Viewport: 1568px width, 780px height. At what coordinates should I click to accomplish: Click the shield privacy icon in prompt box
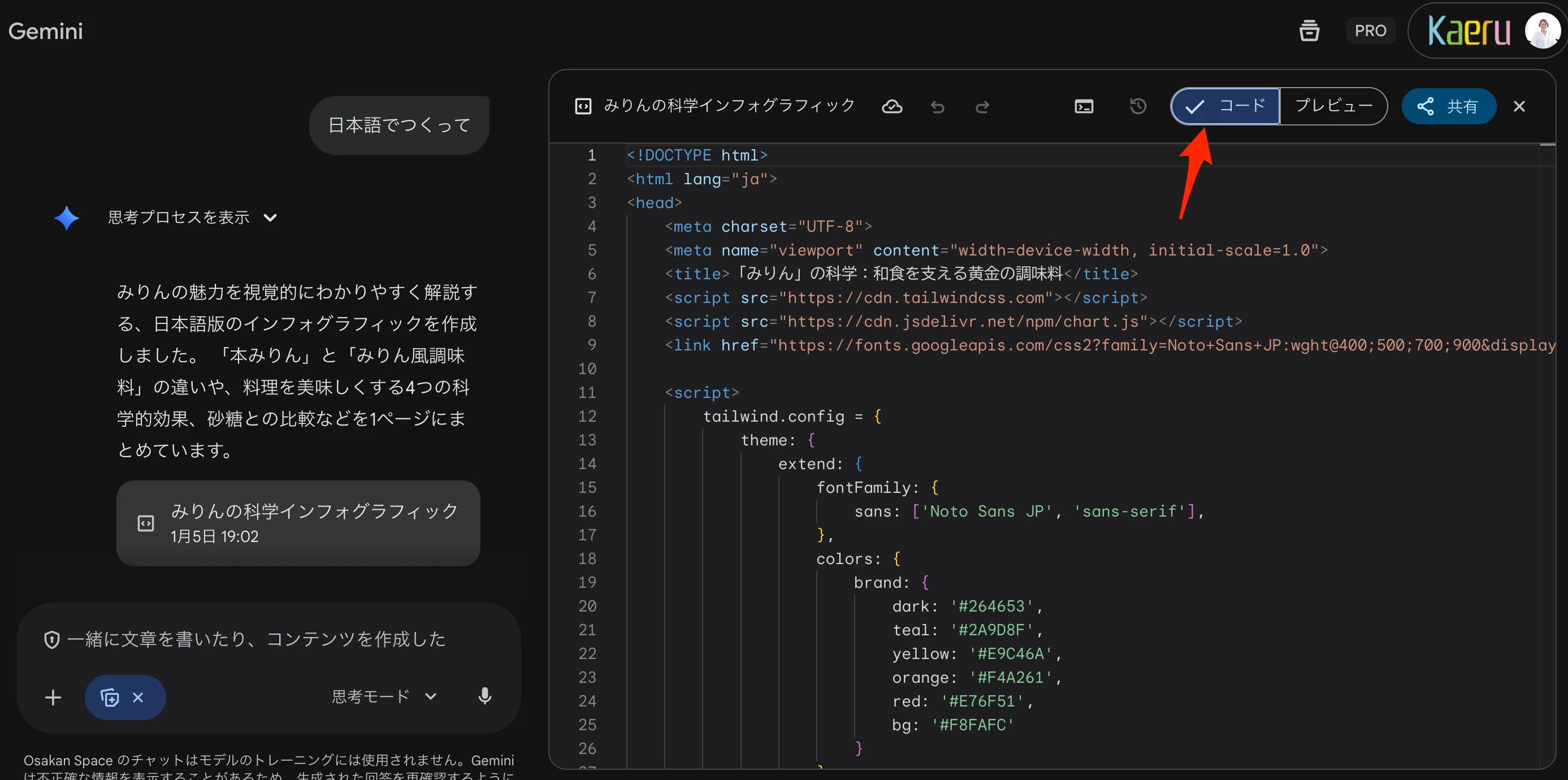point(52,640)
